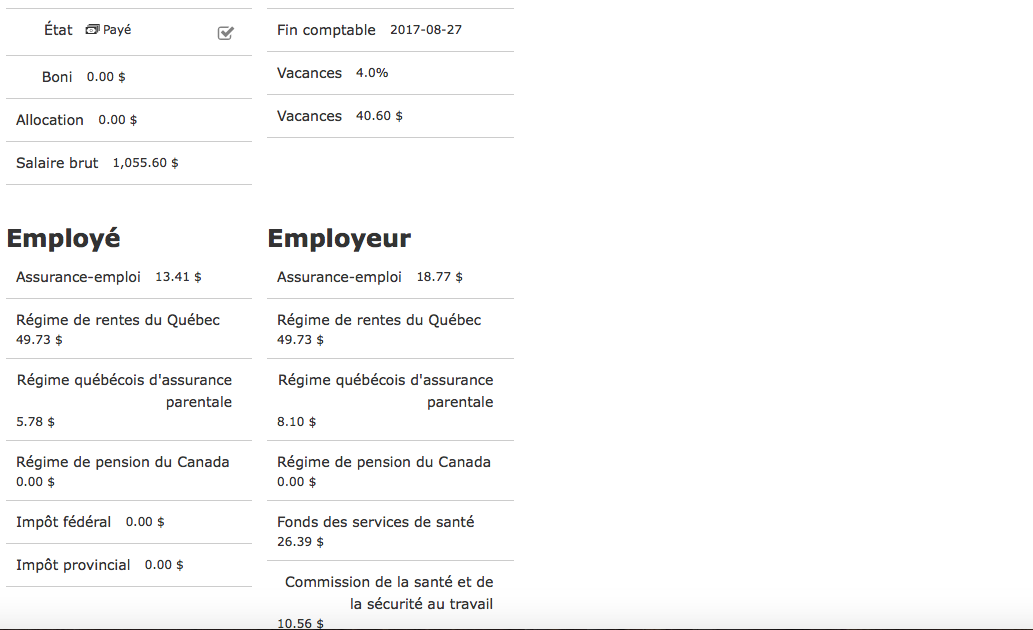This screenshot has height=630, width=1033.
Task: Select employer Assurance-emploi value 18.77 $
Action: point(439,277)
